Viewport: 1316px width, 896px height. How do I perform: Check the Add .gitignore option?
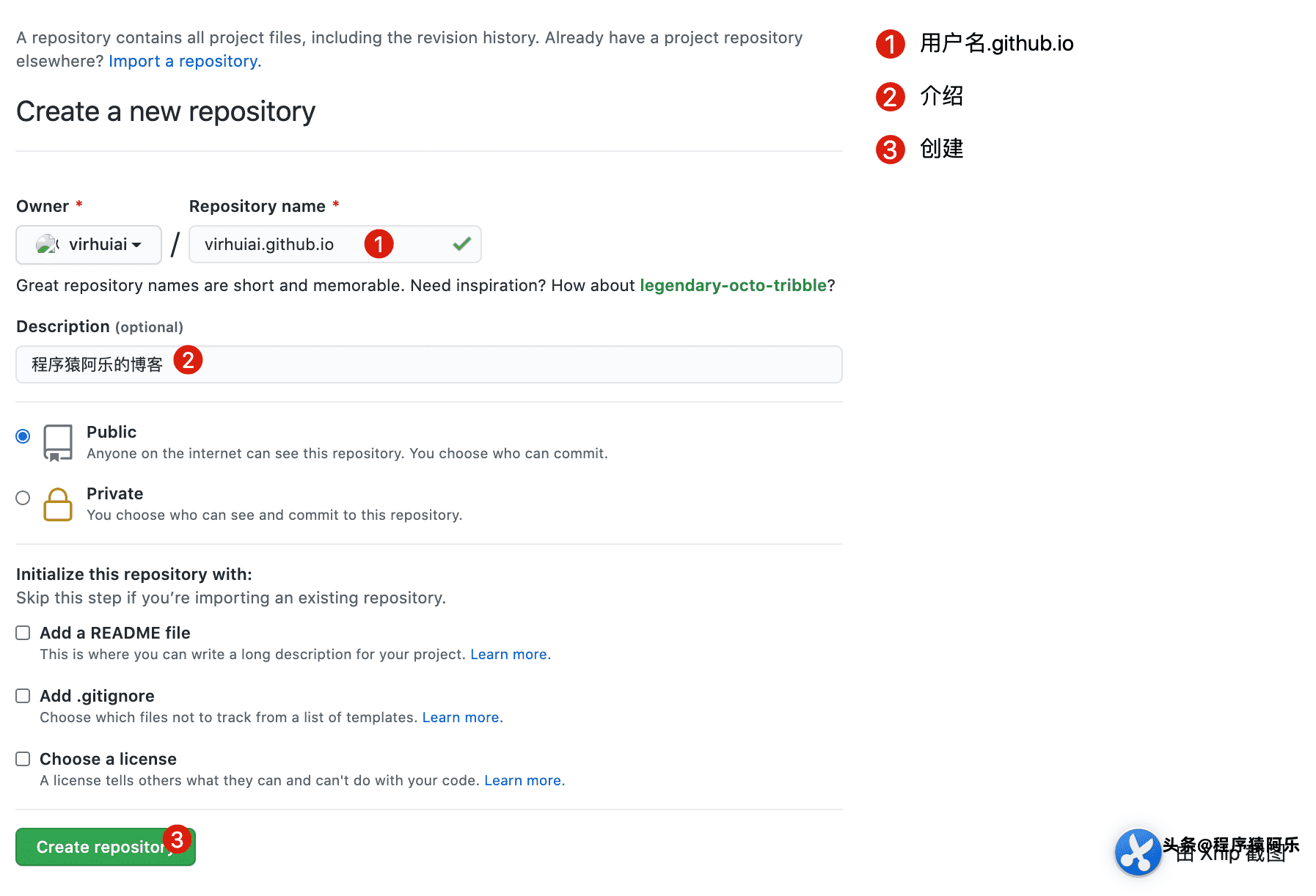[x=23, y=696]
